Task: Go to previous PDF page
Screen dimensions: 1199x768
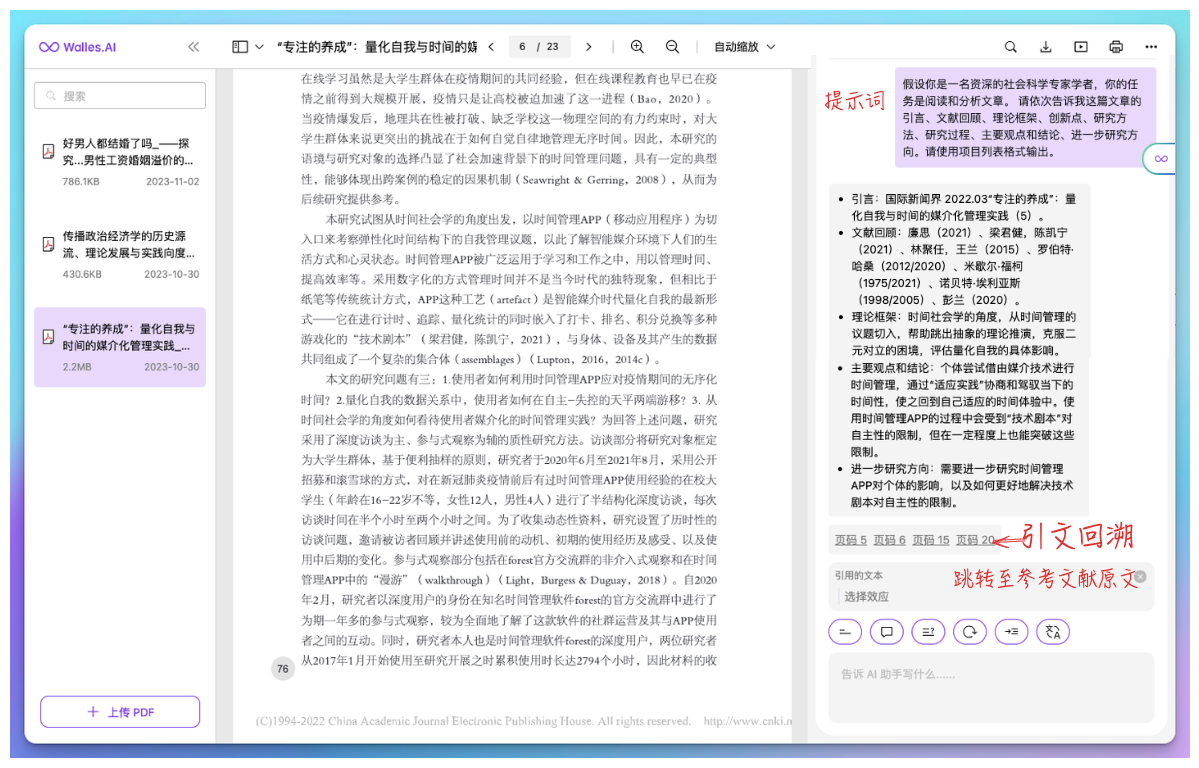Action: (491, 47)
